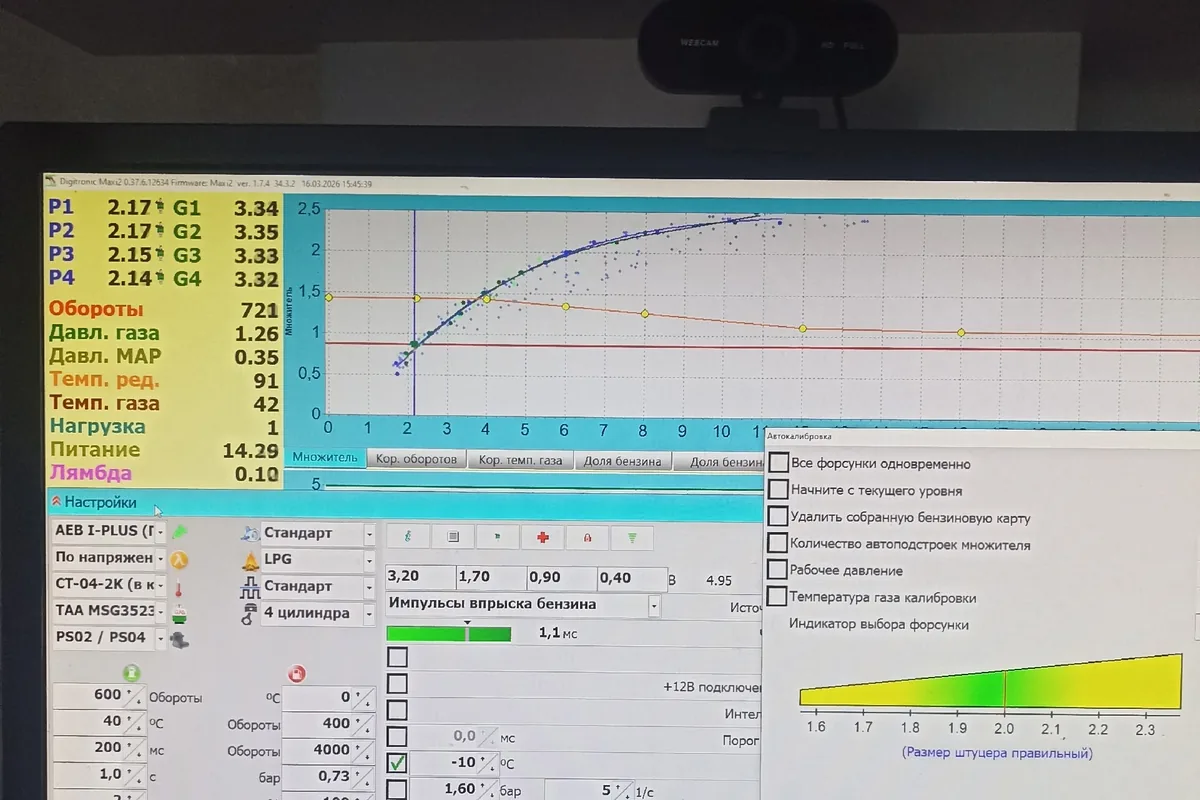This screenshot has height=800, width=1200.
Task: Expand the '4 цилиндра' dropdown
Action: (369, 613)
